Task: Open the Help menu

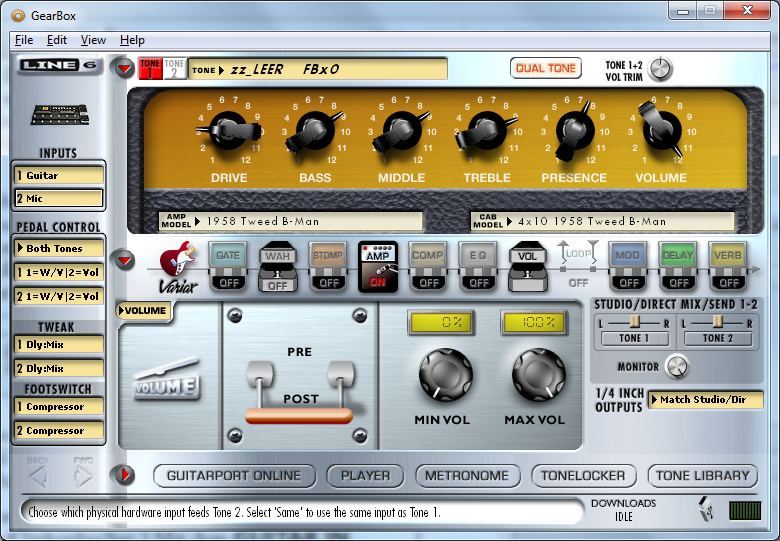Action: click(132, 40)
